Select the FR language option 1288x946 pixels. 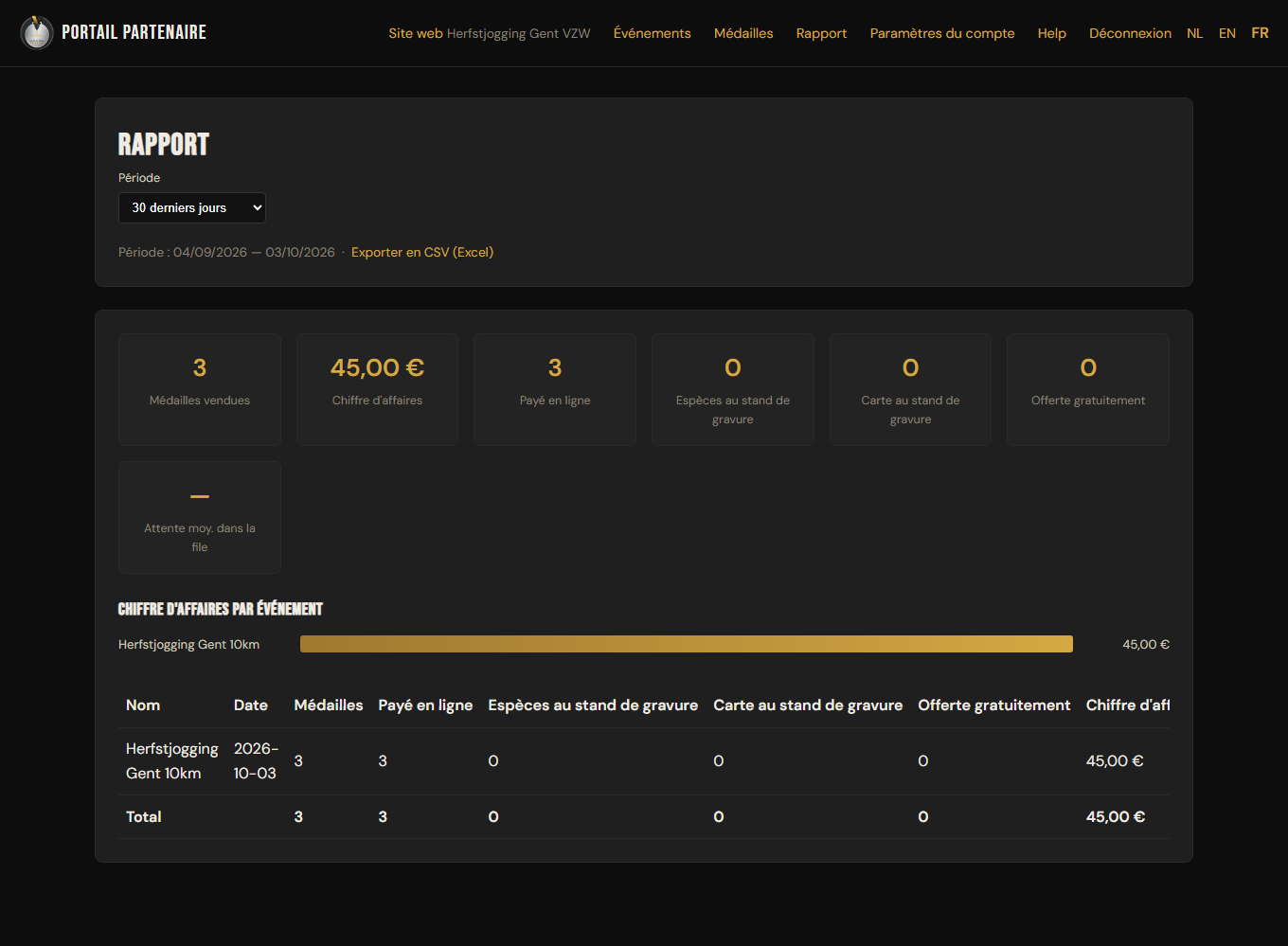point(1260,33)
